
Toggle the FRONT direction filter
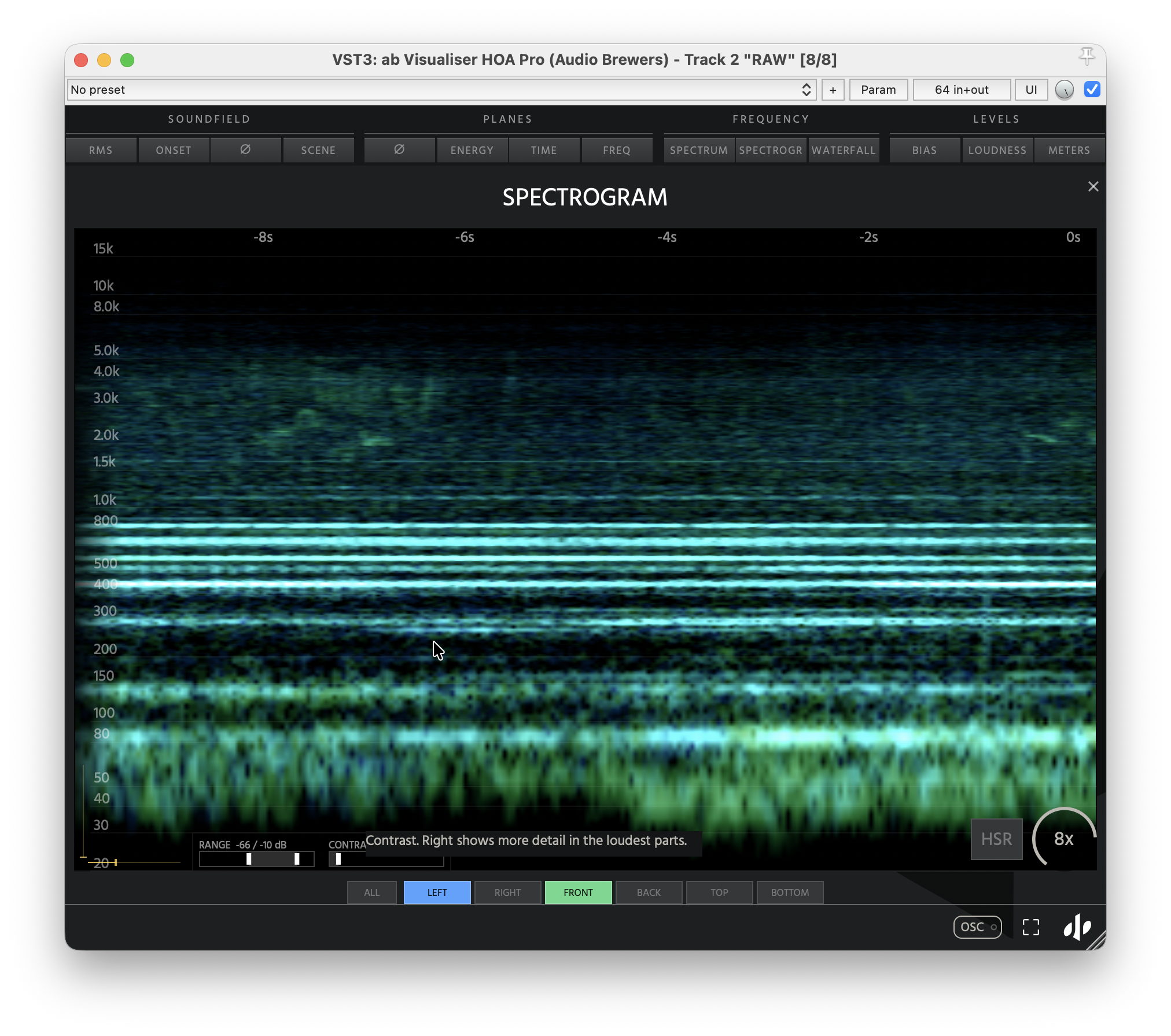[578, 892]
